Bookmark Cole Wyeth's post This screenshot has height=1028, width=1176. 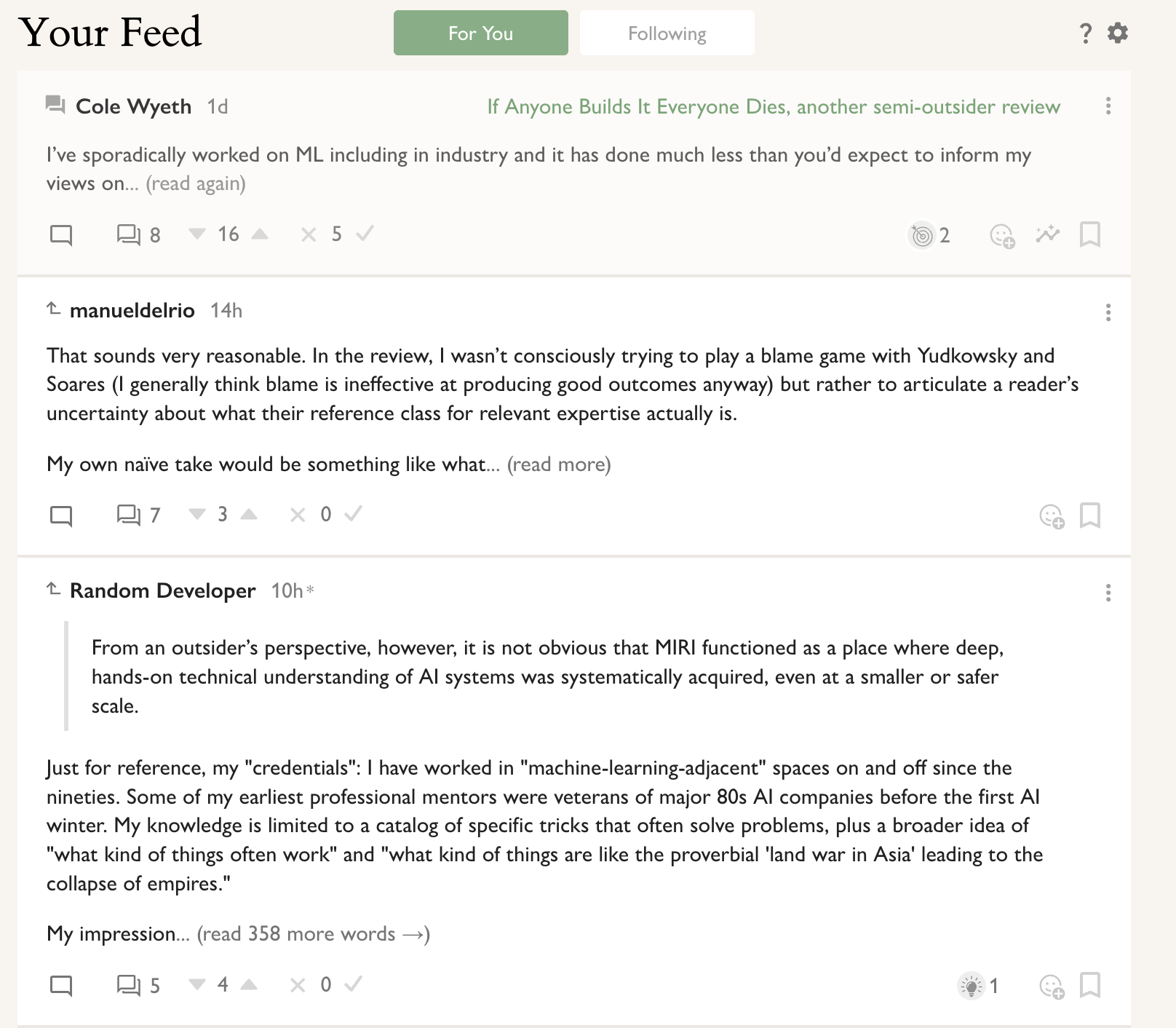[x=1089, y=234]
